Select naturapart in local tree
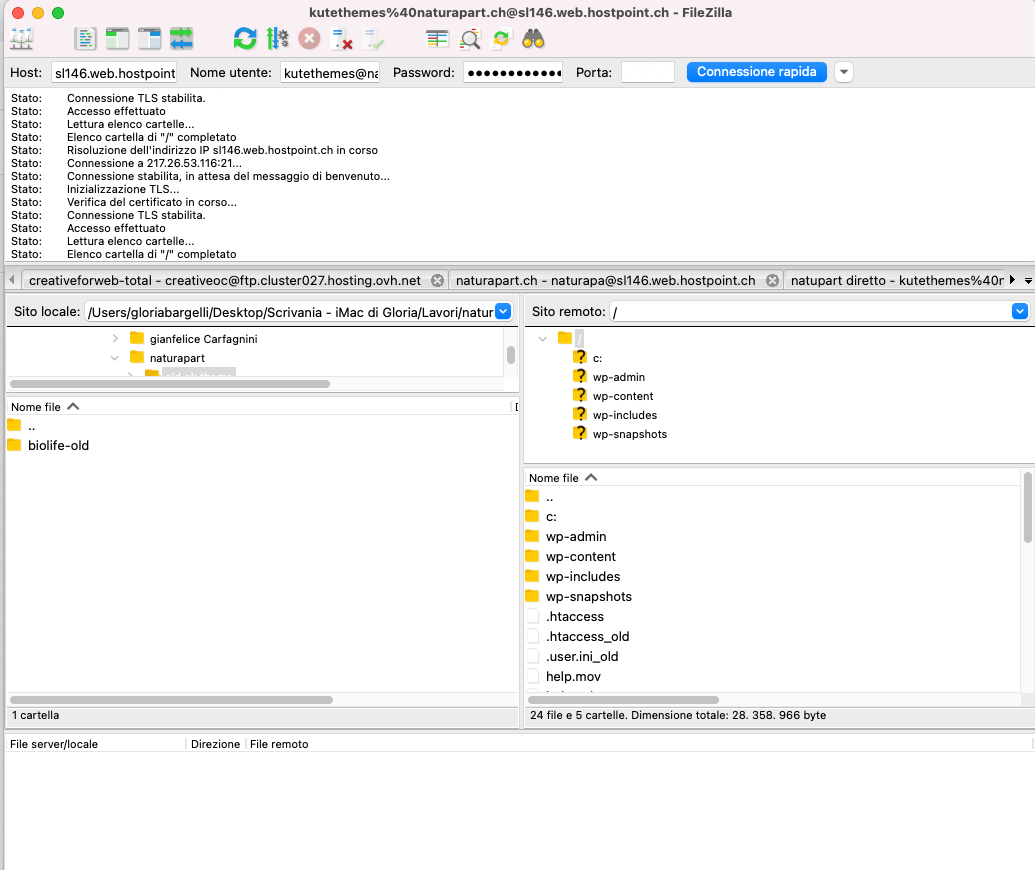 point(177,358)
